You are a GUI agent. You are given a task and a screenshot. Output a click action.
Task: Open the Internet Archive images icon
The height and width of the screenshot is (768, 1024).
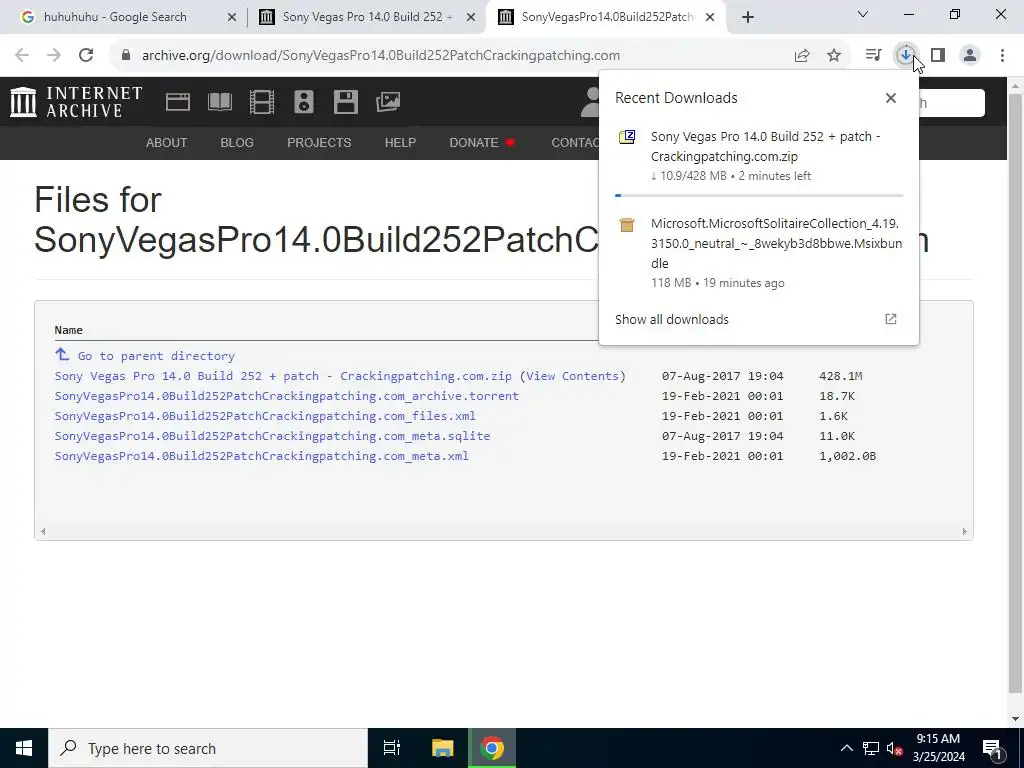point(388,102)
